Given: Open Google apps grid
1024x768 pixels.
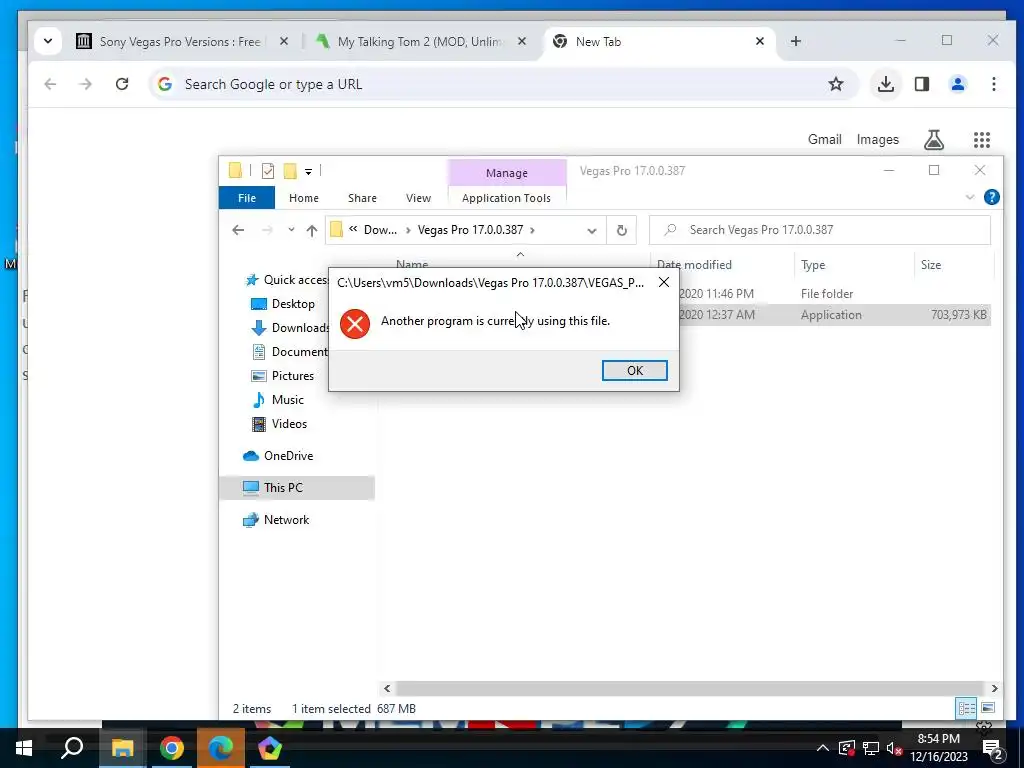Looking at the screenshot, I should [982, 139].
